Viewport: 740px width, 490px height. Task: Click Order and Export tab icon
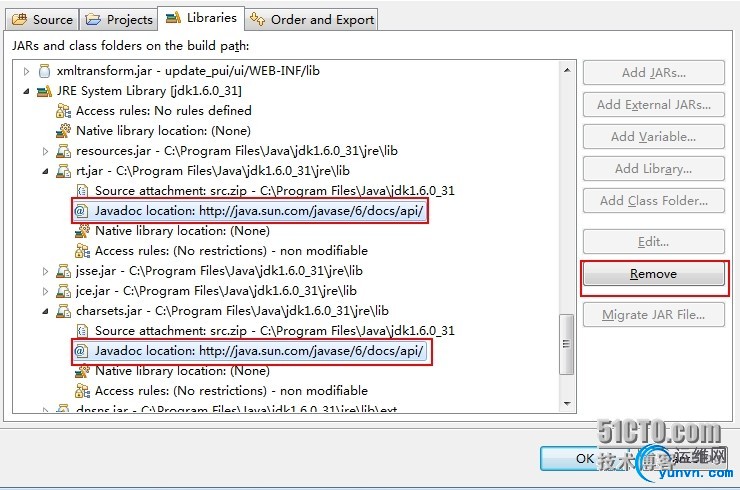(258, 19)
